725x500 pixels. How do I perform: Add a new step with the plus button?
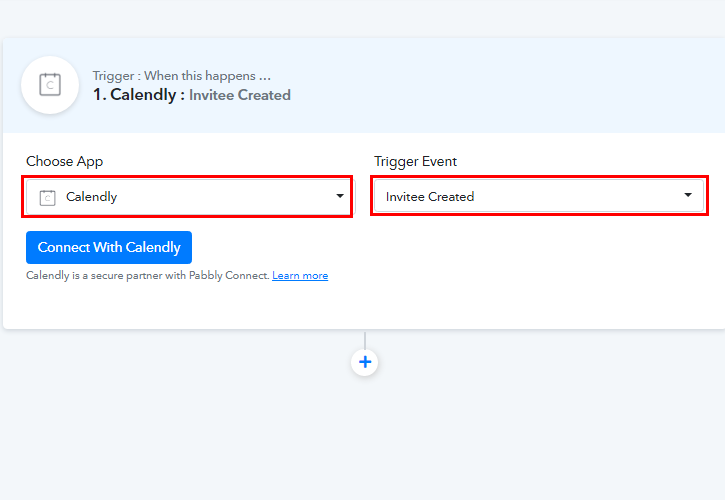click(x=365, y=362)
